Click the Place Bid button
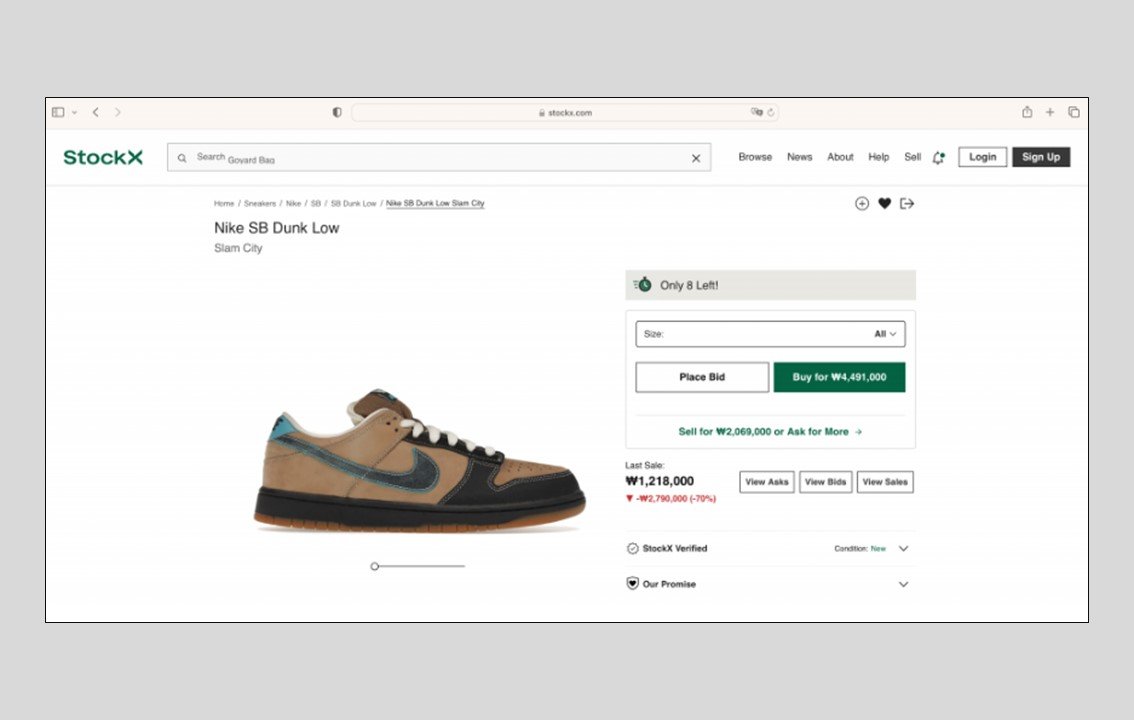Viewport: 1134px width, 720px height. coord(702,377)
